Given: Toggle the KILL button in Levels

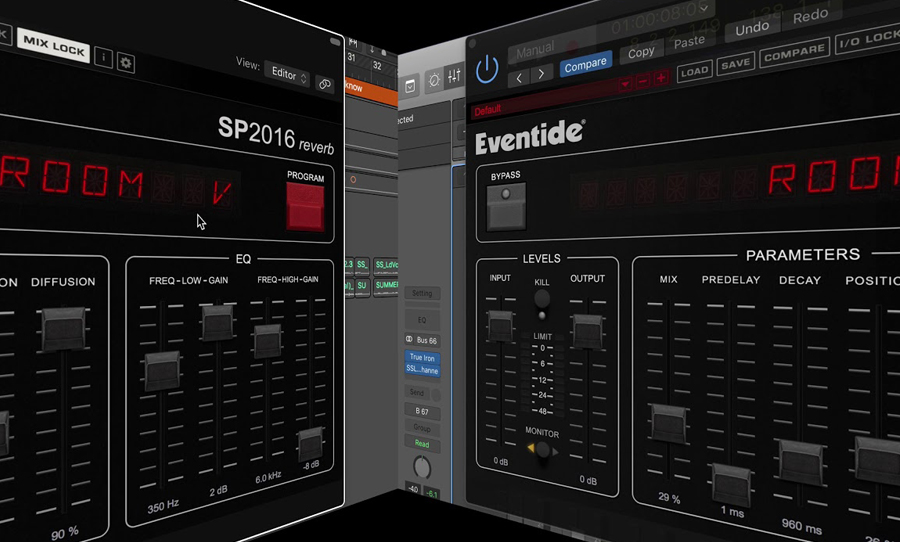Looking at the screenshot, I should click(x=542, y=298).
